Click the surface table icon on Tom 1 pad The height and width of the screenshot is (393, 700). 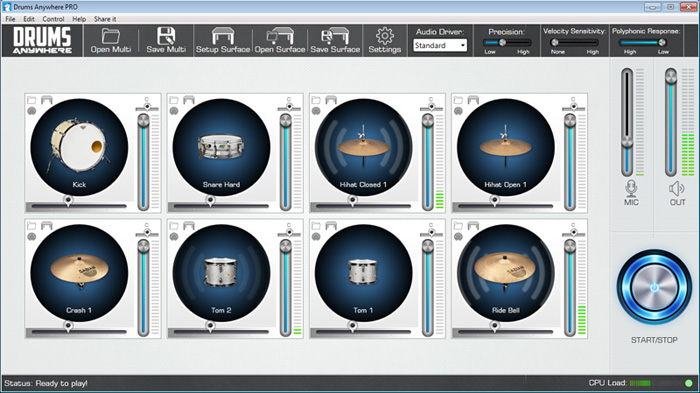click(331, 226)
